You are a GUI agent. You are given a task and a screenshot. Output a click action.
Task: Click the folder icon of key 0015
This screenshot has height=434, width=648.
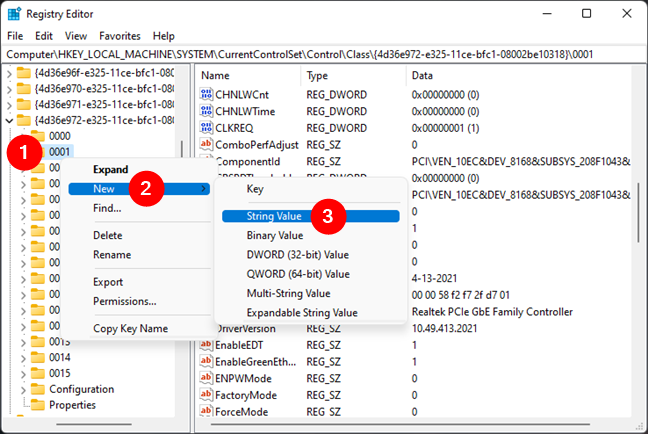pos(38,373)
